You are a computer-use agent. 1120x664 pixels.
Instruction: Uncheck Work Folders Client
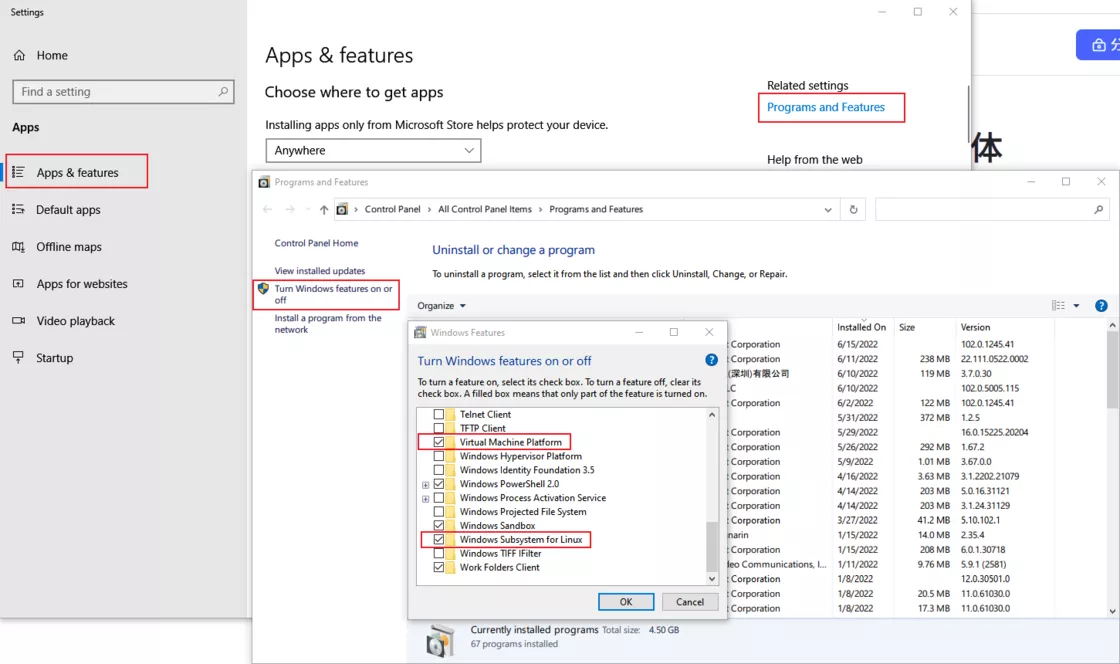tap(439, 568)
